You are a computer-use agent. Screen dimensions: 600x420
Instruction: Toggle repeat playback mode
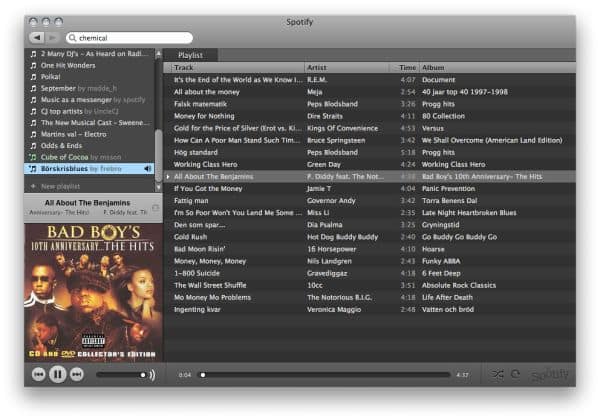(515, 374)
